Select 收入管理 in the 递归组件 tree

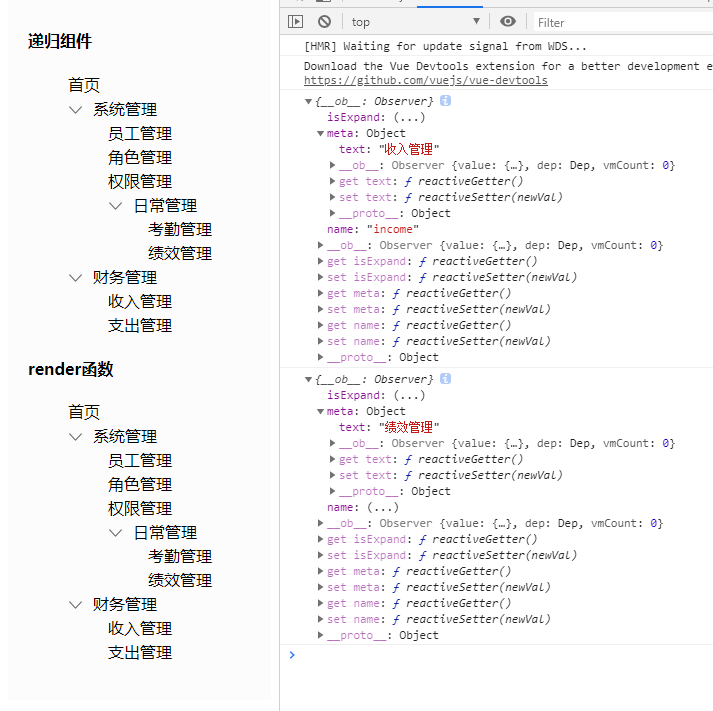point(140,301)
